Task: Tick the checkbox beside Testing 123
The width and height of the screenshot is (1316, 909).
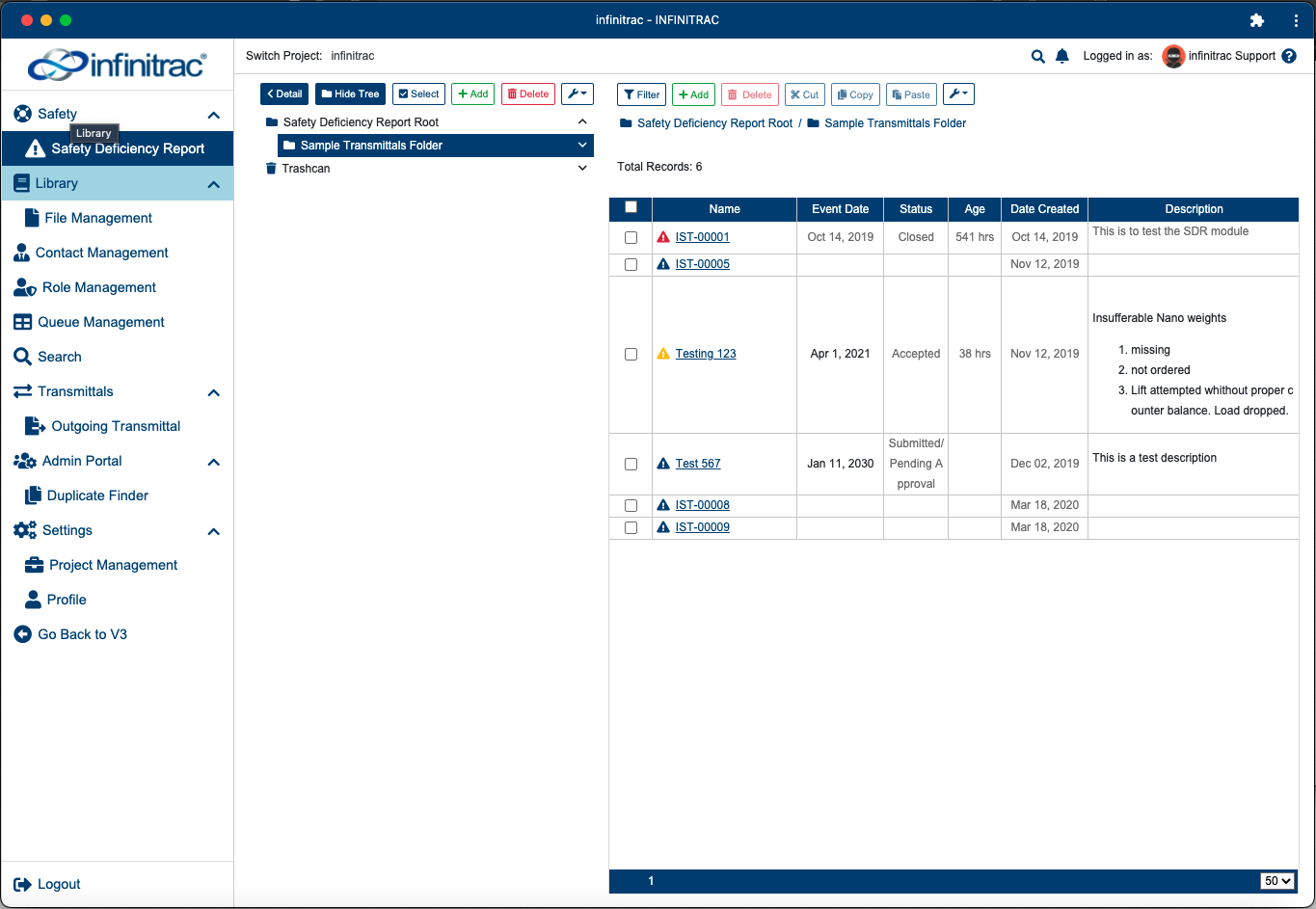Action: coord(631,354)
